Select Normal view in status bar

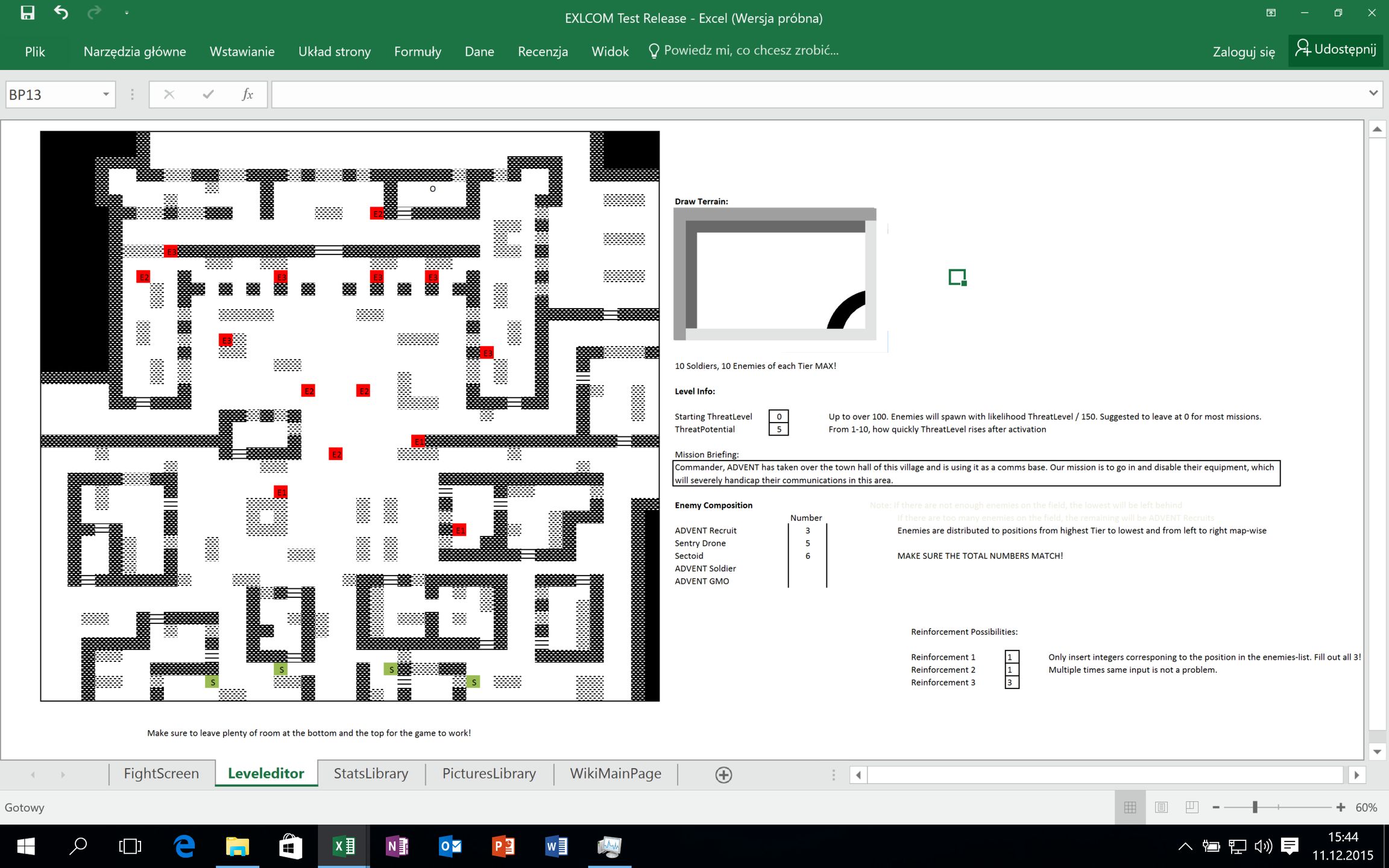click(x=1130, y=807)
